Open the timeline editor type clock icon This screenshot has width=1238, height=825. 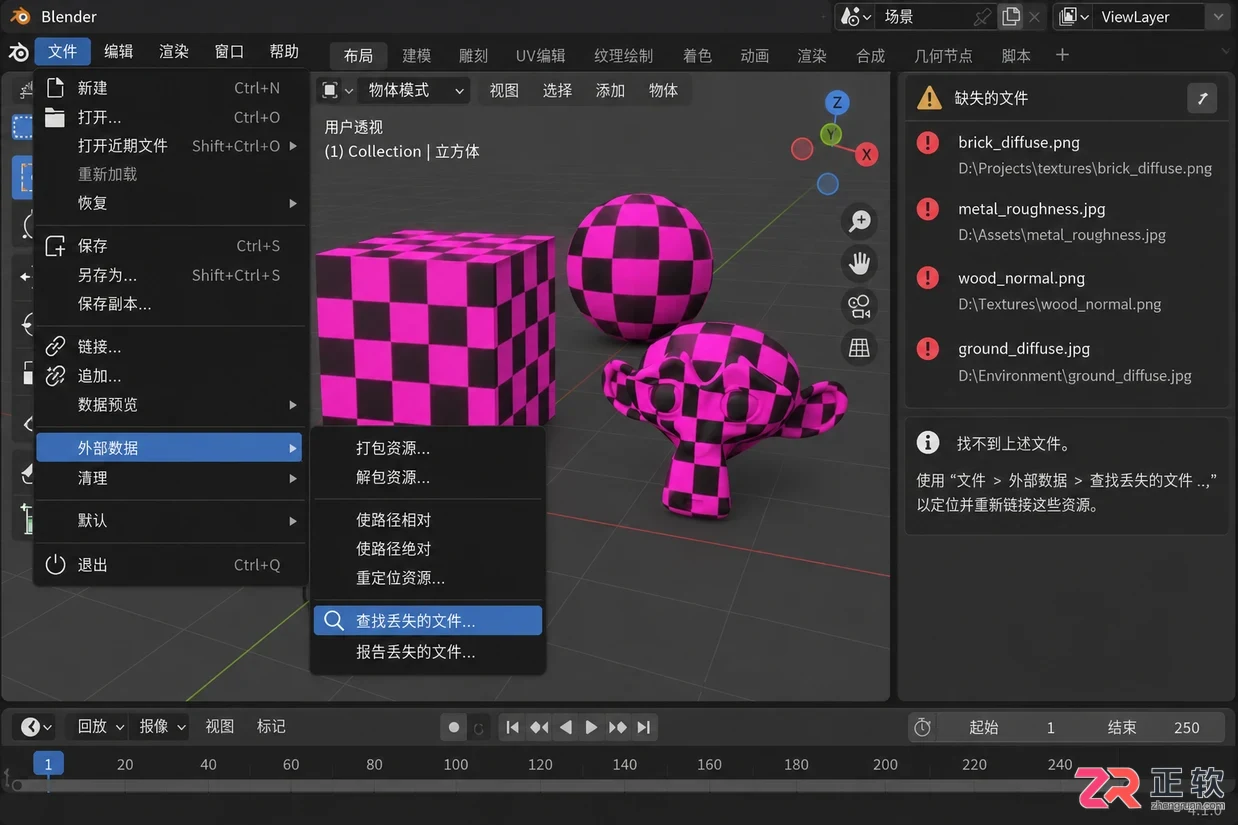(x=36, y=727)
